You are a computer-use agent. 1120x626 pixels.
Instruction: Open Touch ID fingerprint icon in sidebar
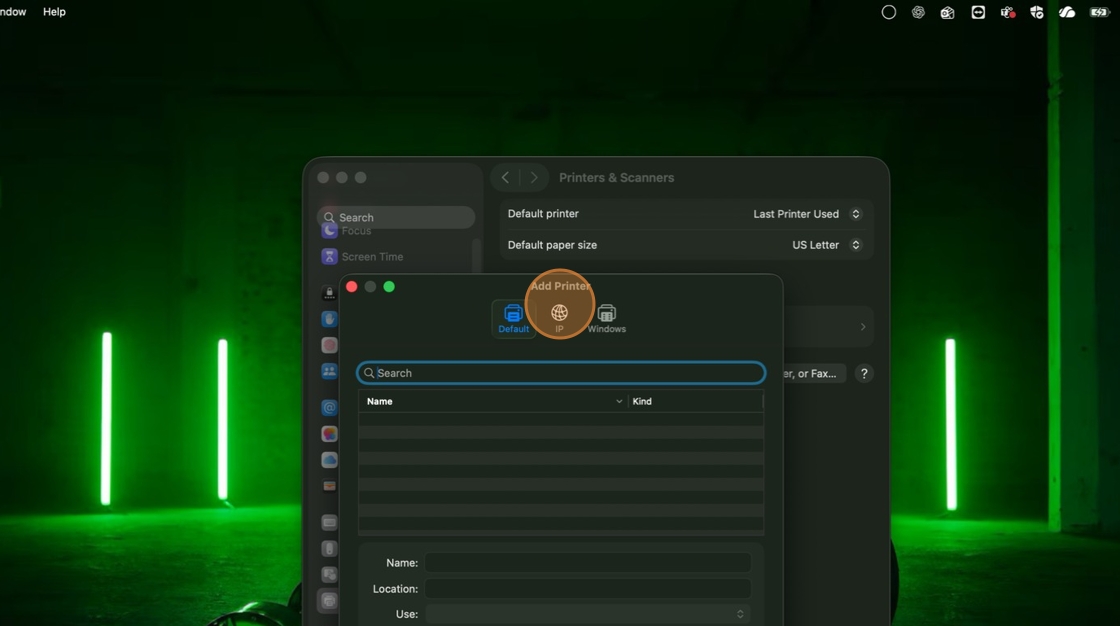(x=329, y=345)
